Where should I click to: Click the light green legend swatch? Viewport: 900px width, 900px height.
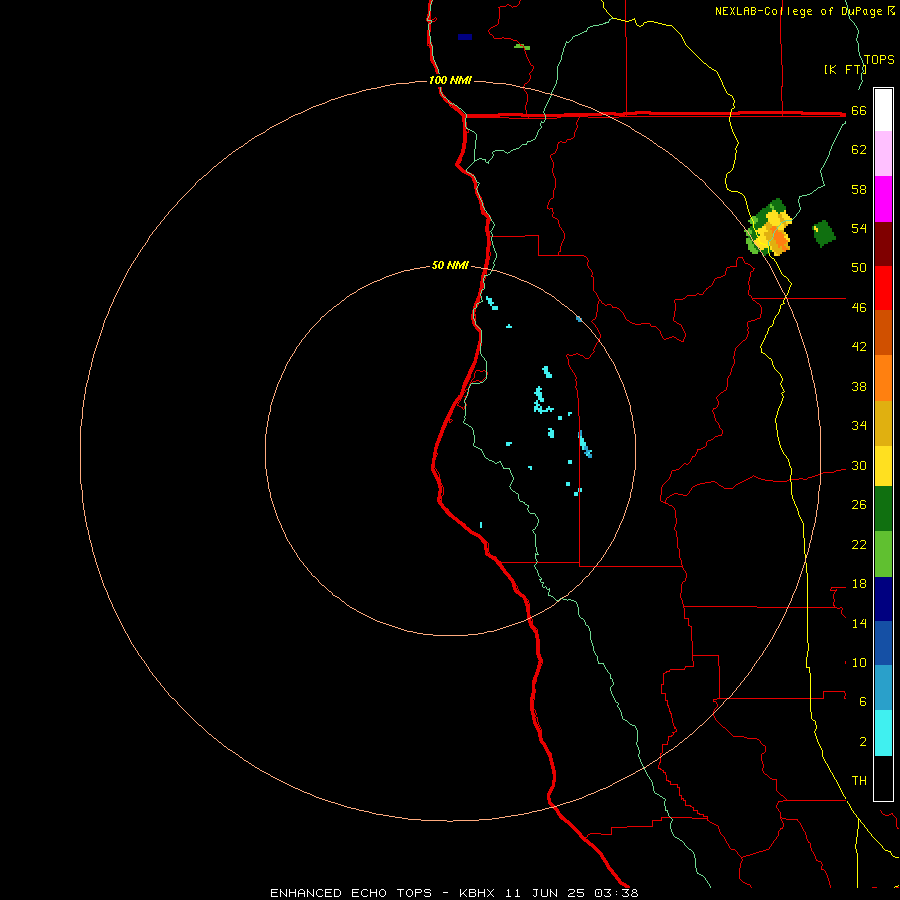tap(883, 554)
